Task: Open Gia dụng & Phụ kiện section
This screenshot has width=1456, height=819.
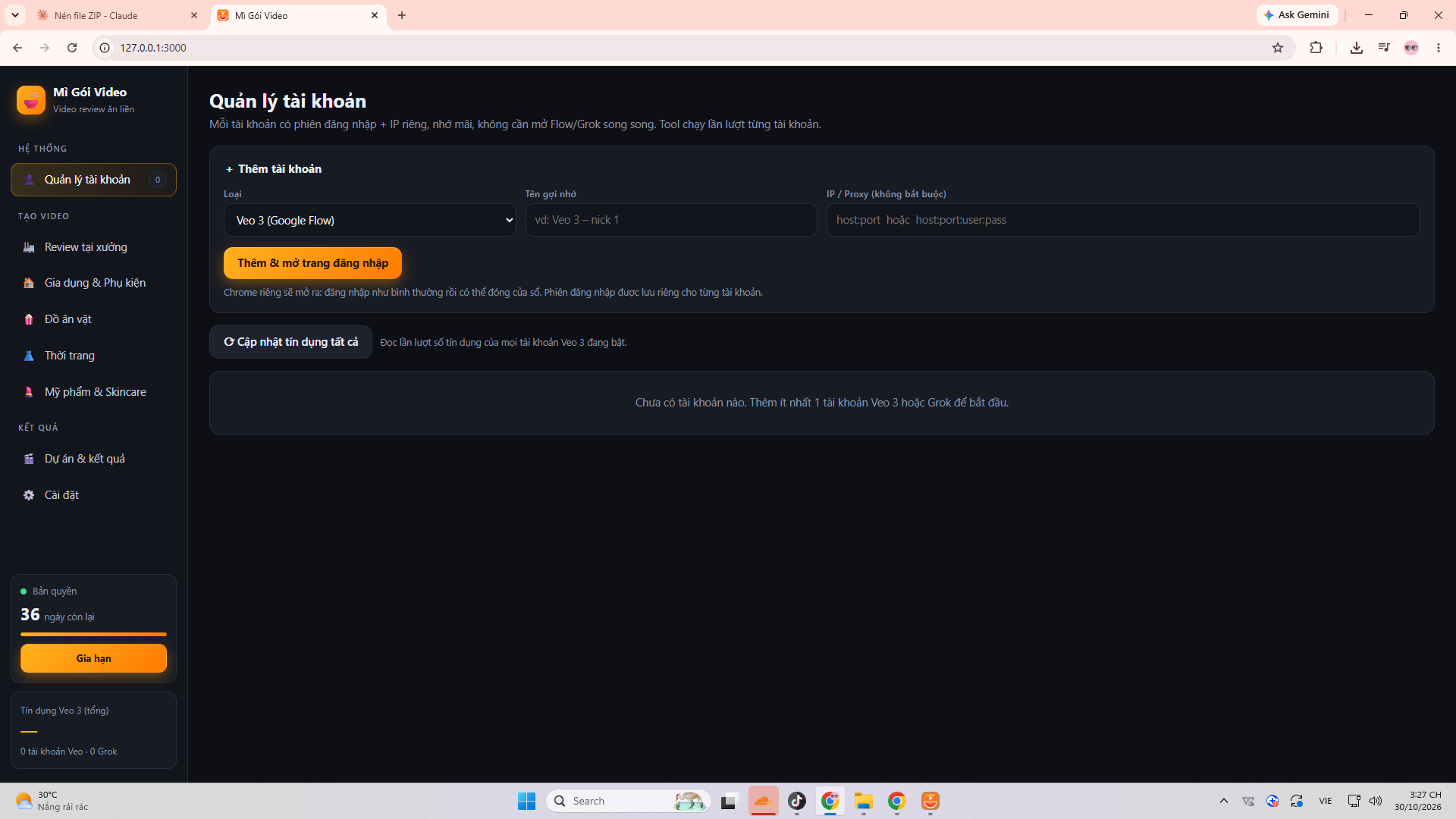Action: coord(93,283)
